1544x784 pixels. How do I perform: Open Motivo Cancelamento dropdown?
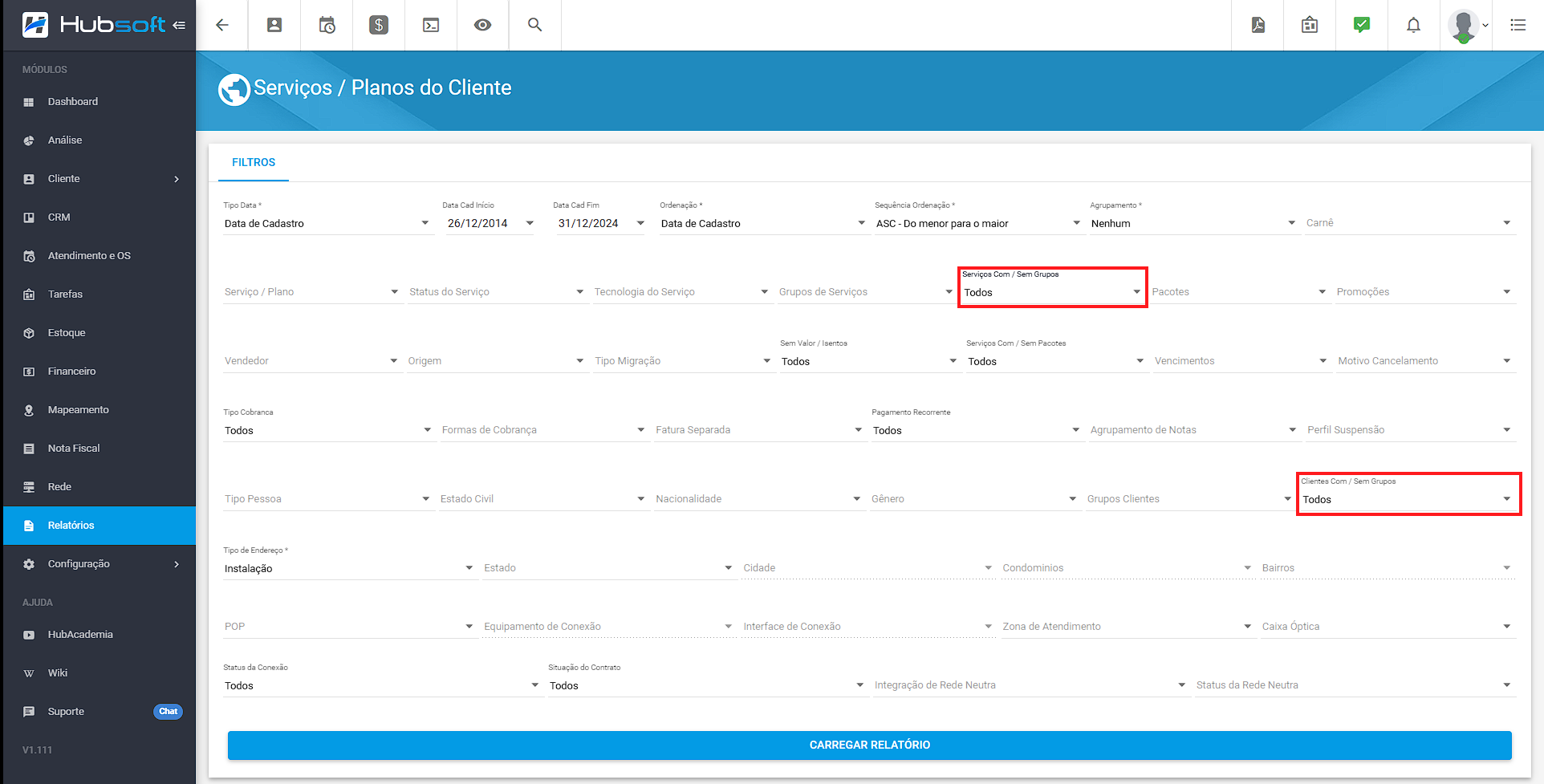pyautogui.click(x=1425, y=361)
